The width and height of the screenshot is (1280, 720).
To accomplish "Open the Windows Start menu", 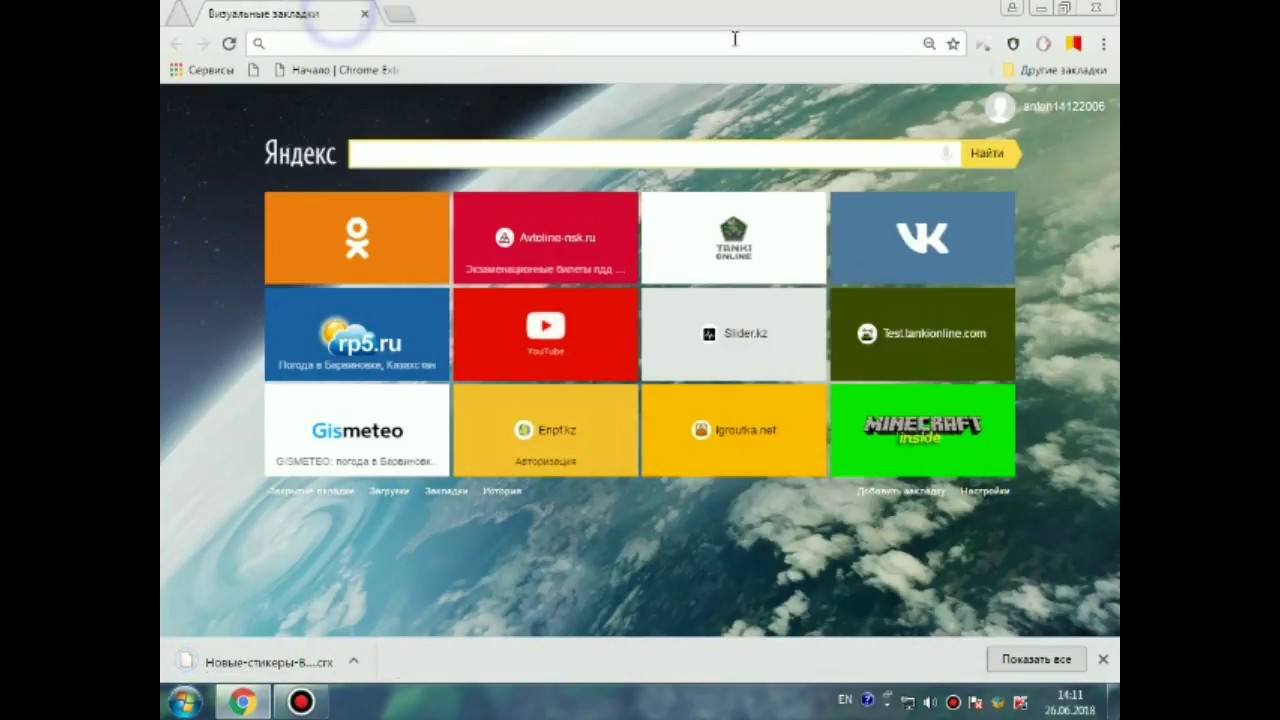I will (185, 702).
